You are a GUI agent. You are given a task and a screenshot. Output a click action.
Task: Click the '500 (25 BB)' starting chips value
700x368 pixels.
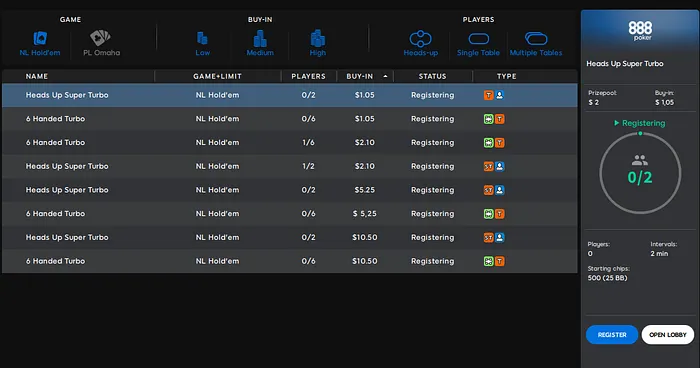607,278
